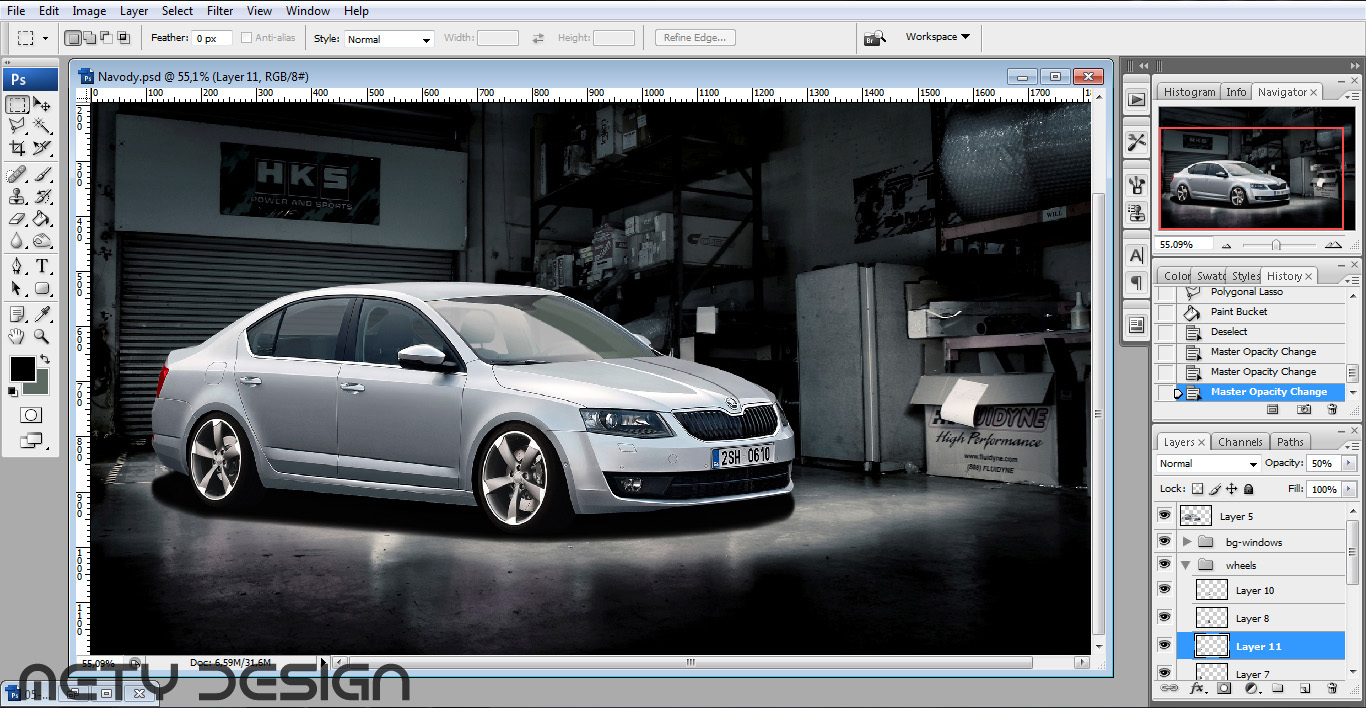Select the Lasso tool
This screenshot has width=1366, height=708.
tap(17, 126)
